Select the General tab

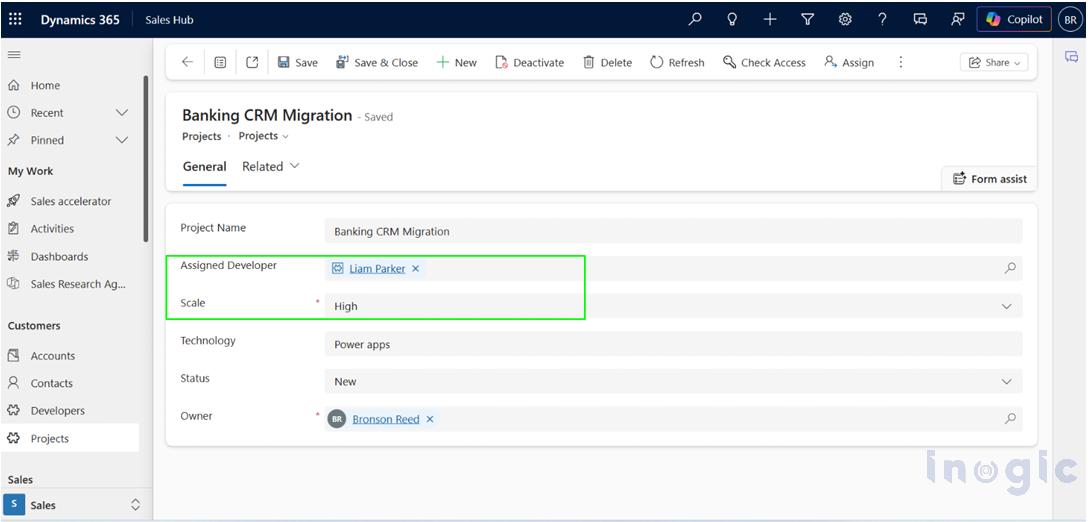point(204,167)
